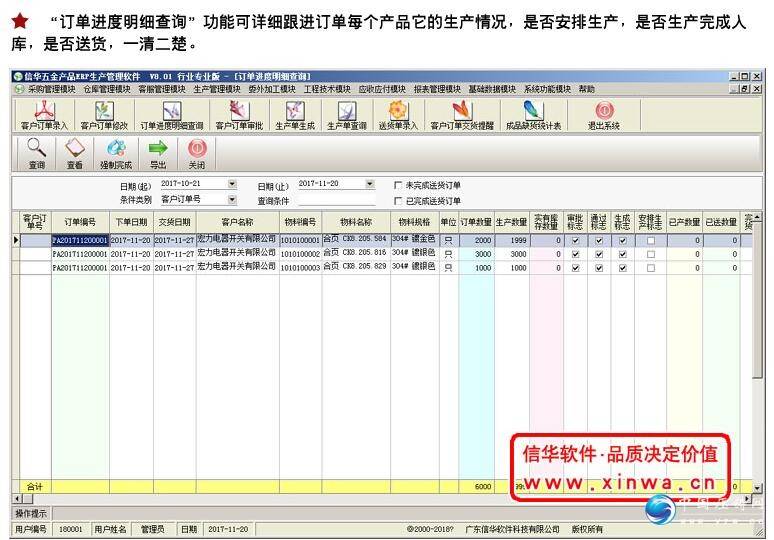The height and width of the screenshot is (540, 774).
Task: Open the 日期(起) start date dropdown
Action: pyautogui.click(x=232, y=184)
